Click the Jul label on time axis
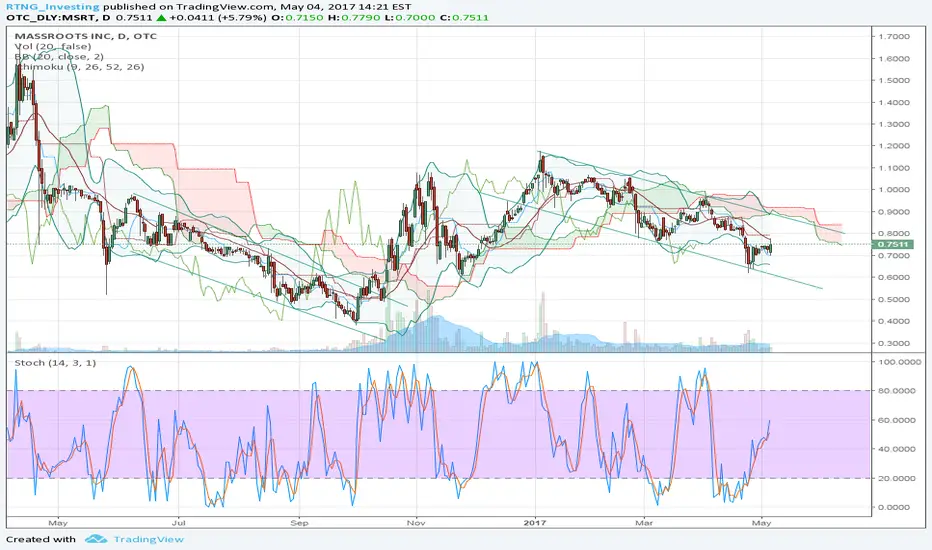 click(179, 523)
